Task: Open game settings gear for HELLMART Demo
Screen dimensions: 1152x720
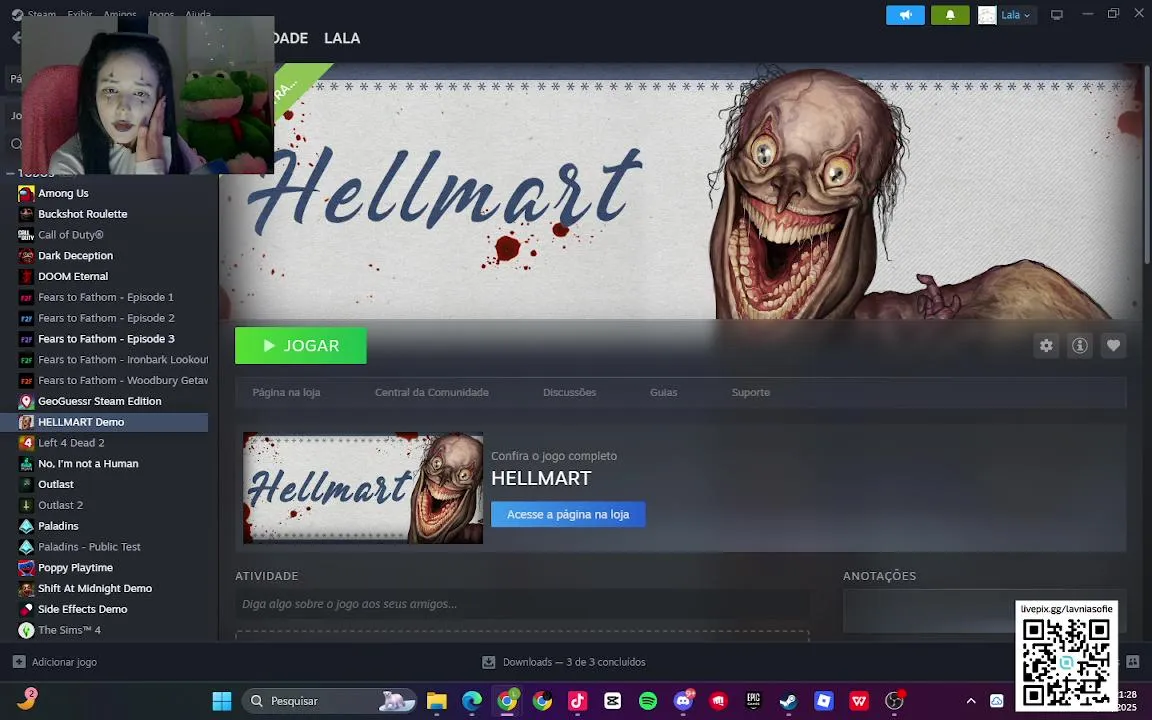Action: [x=1046, y=345]
